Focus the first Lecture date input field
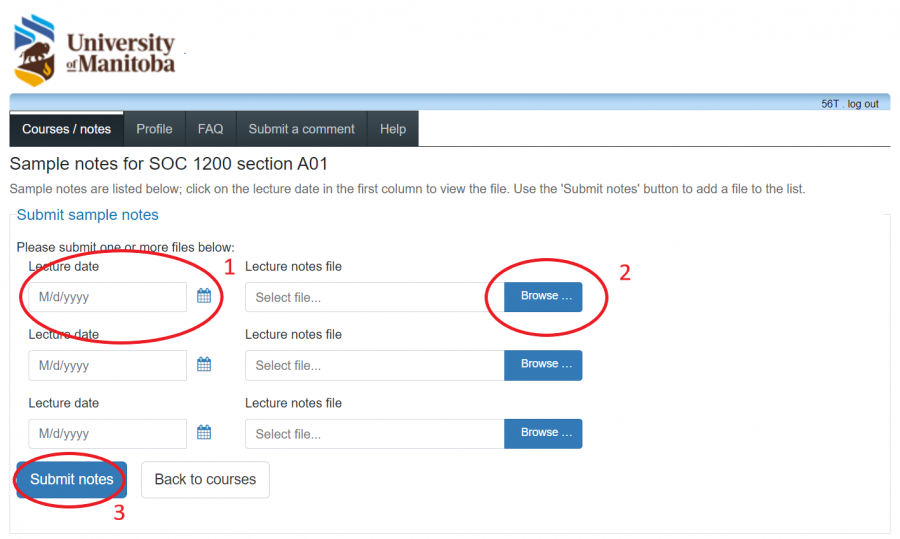The height and width of the screenshot is (539, 900). tap(107, 297)
